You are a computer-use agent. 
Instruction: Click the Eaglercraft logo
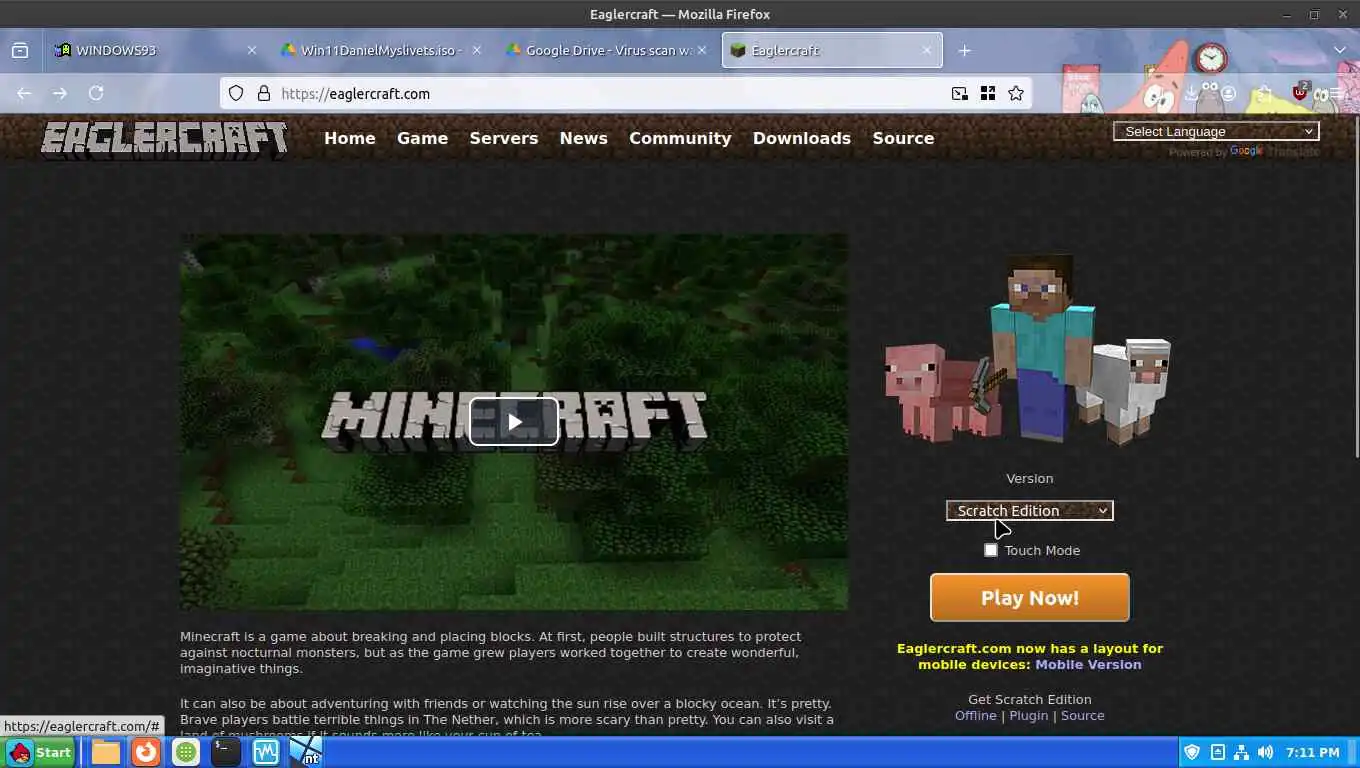[x=164, y=140]
